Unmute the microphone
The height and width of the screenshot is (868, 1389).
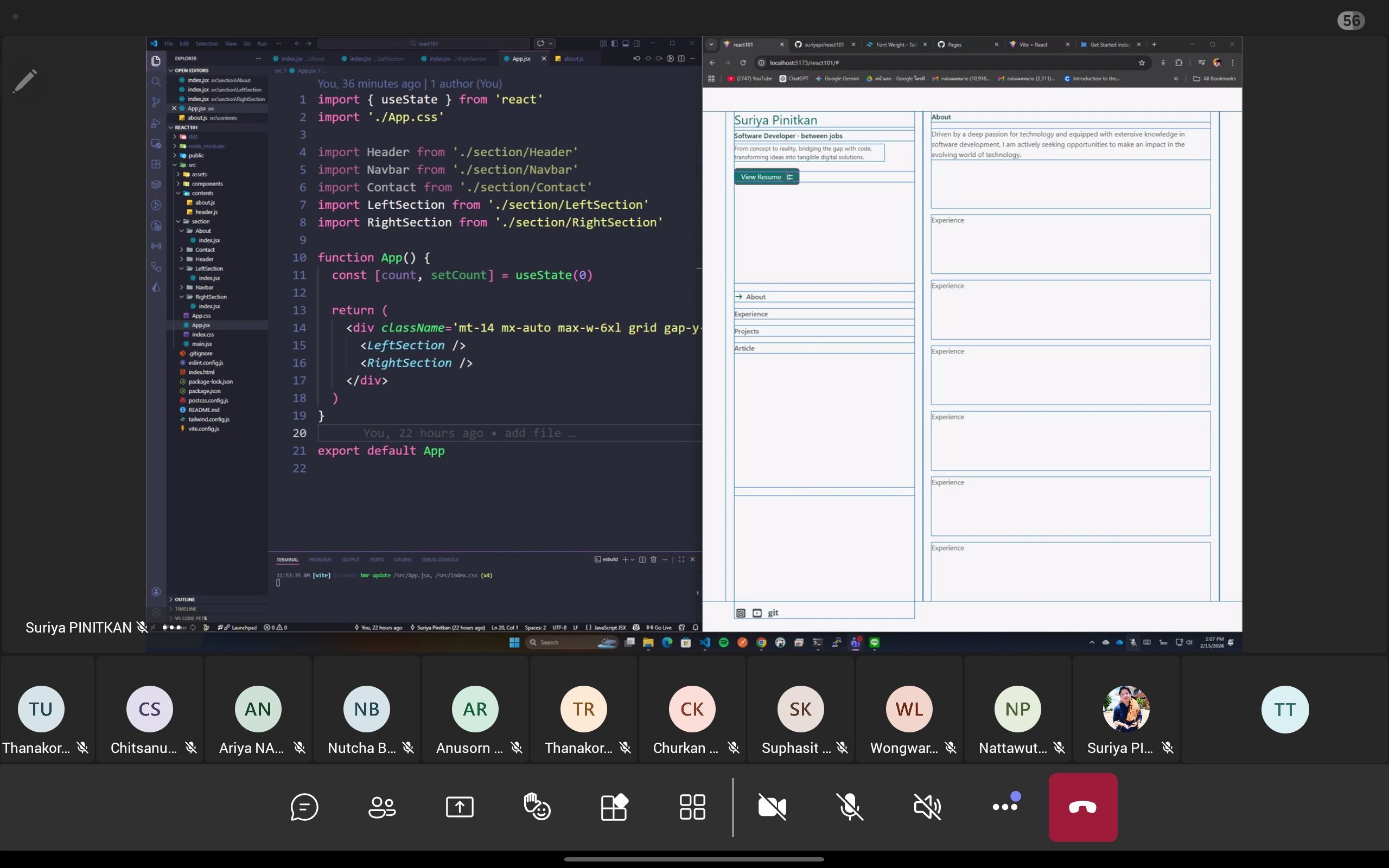point(850,807)
